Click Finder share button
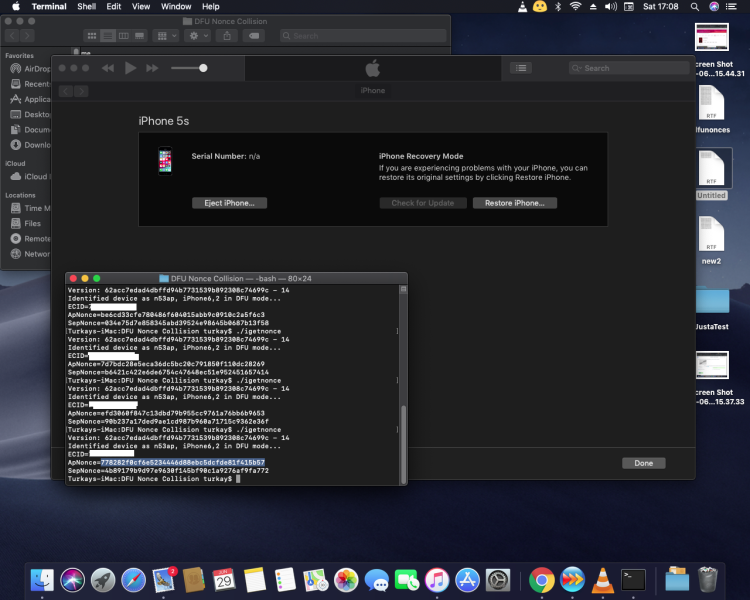The height and width of the screenshot is (600, 750). tap(227, 36)
